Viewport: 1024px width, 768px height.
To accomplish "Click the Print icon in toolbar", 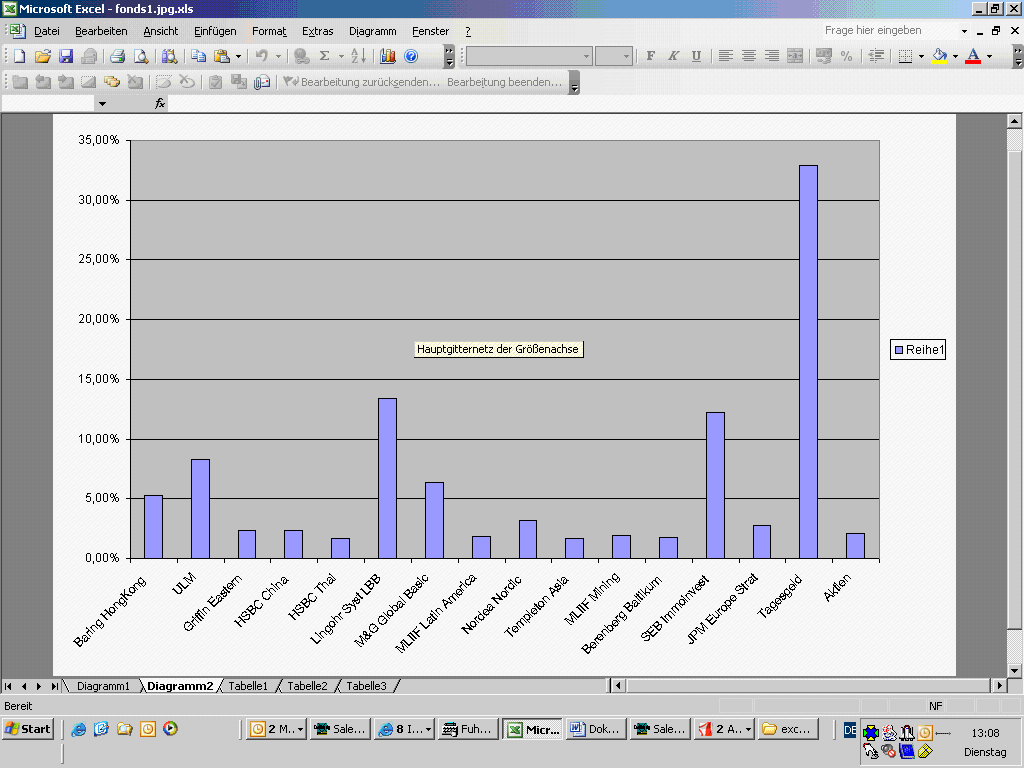I will [x=117, y=56].
